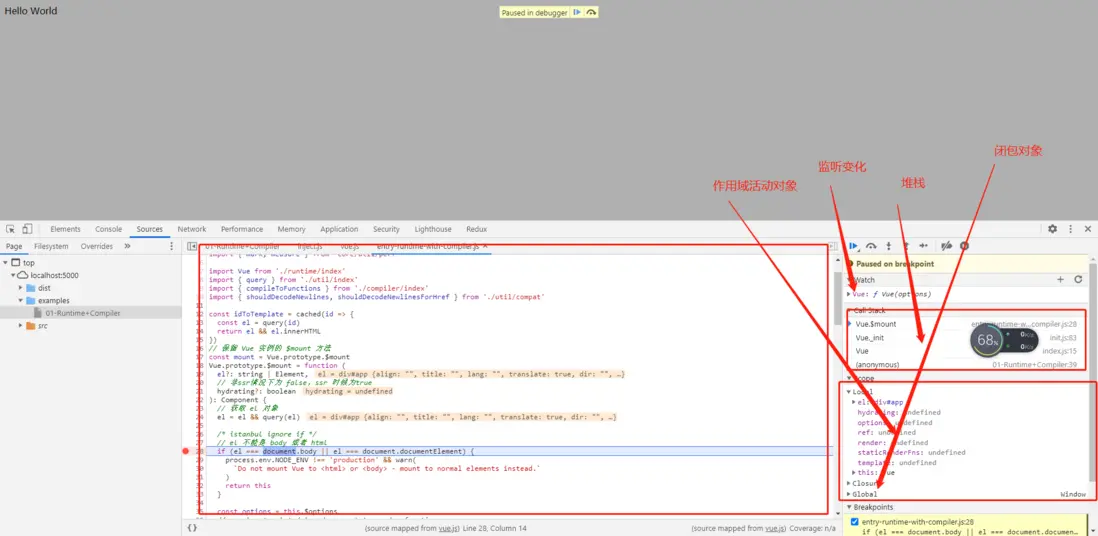
Task: Open the Performance tab
Action: pos(242,229)
